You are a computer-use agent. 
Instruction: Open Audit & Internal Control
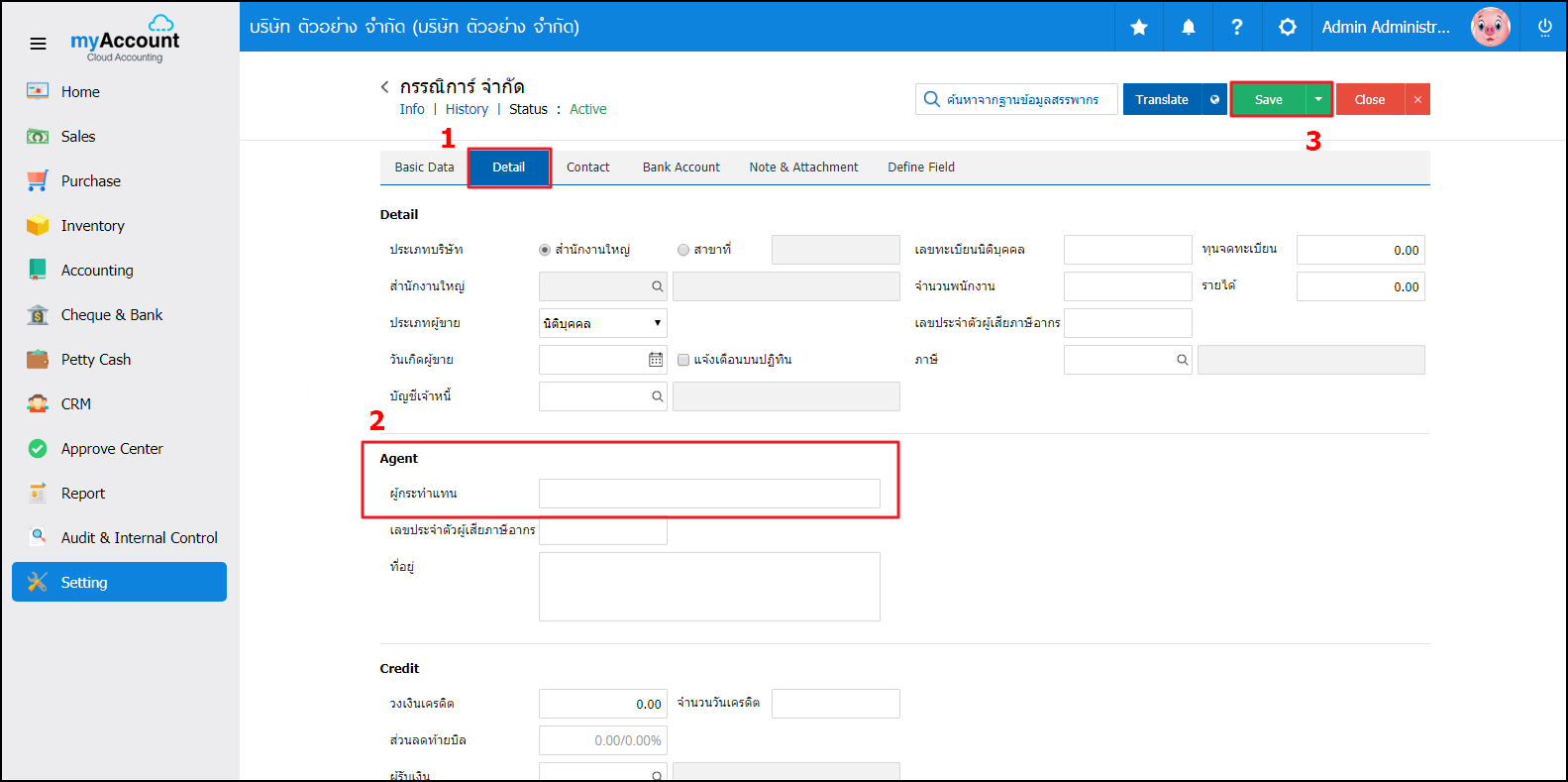pyautogui.click(x=139, y=537)
